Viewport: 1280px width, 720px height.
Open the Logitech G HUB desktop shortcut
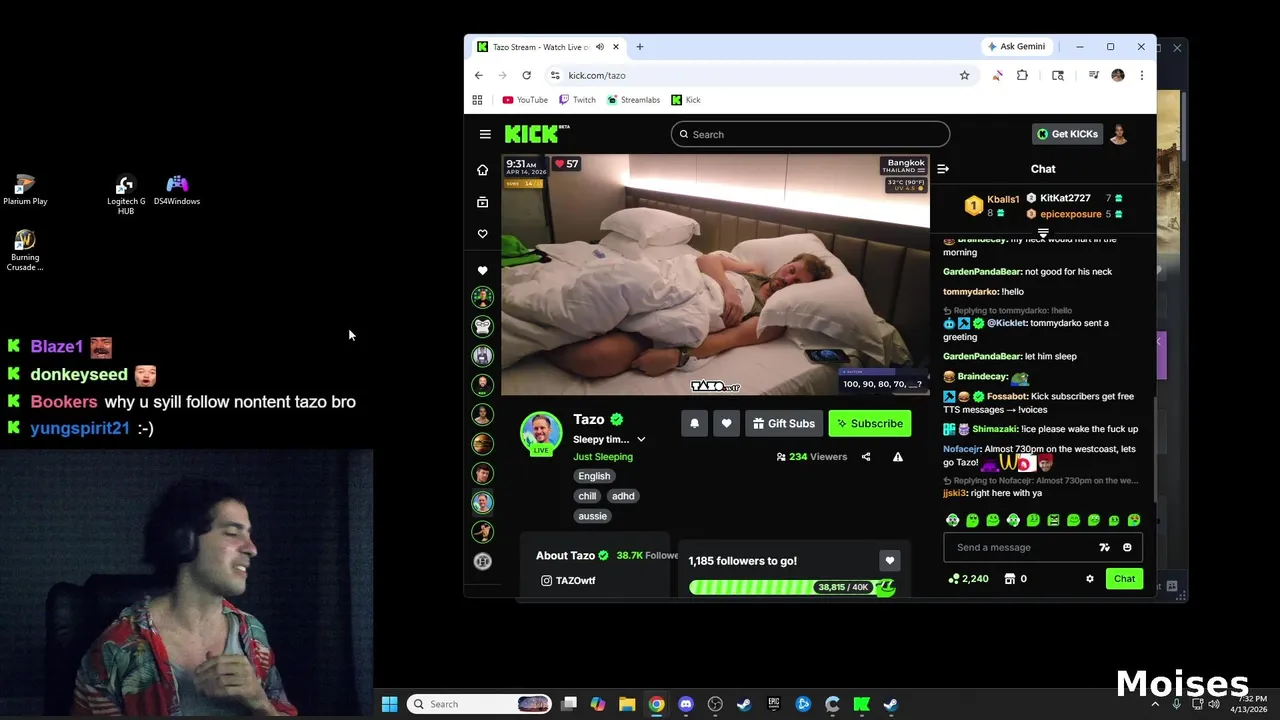(126, 194)
